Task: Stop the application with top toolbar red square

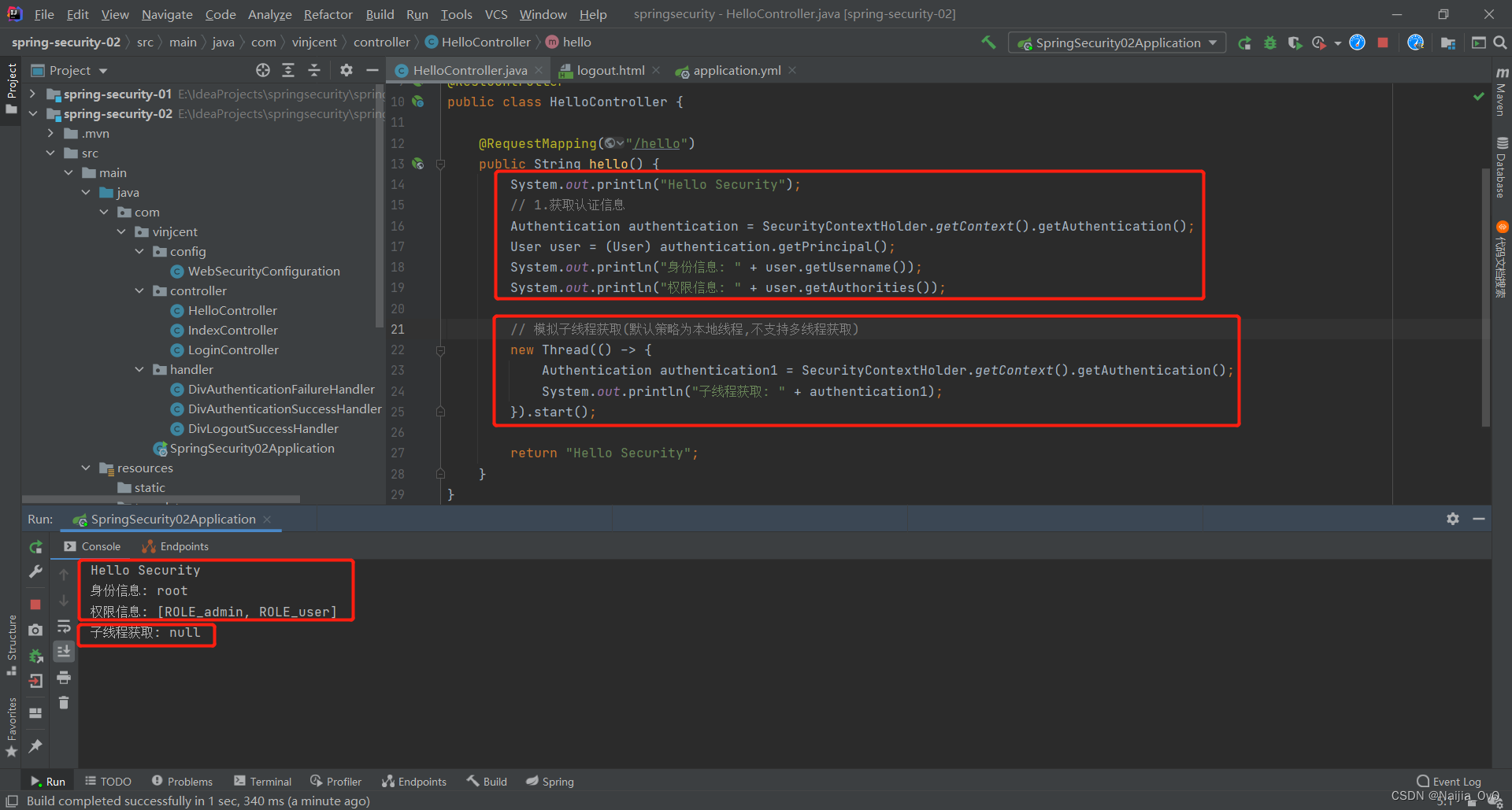Action: 1383,43
